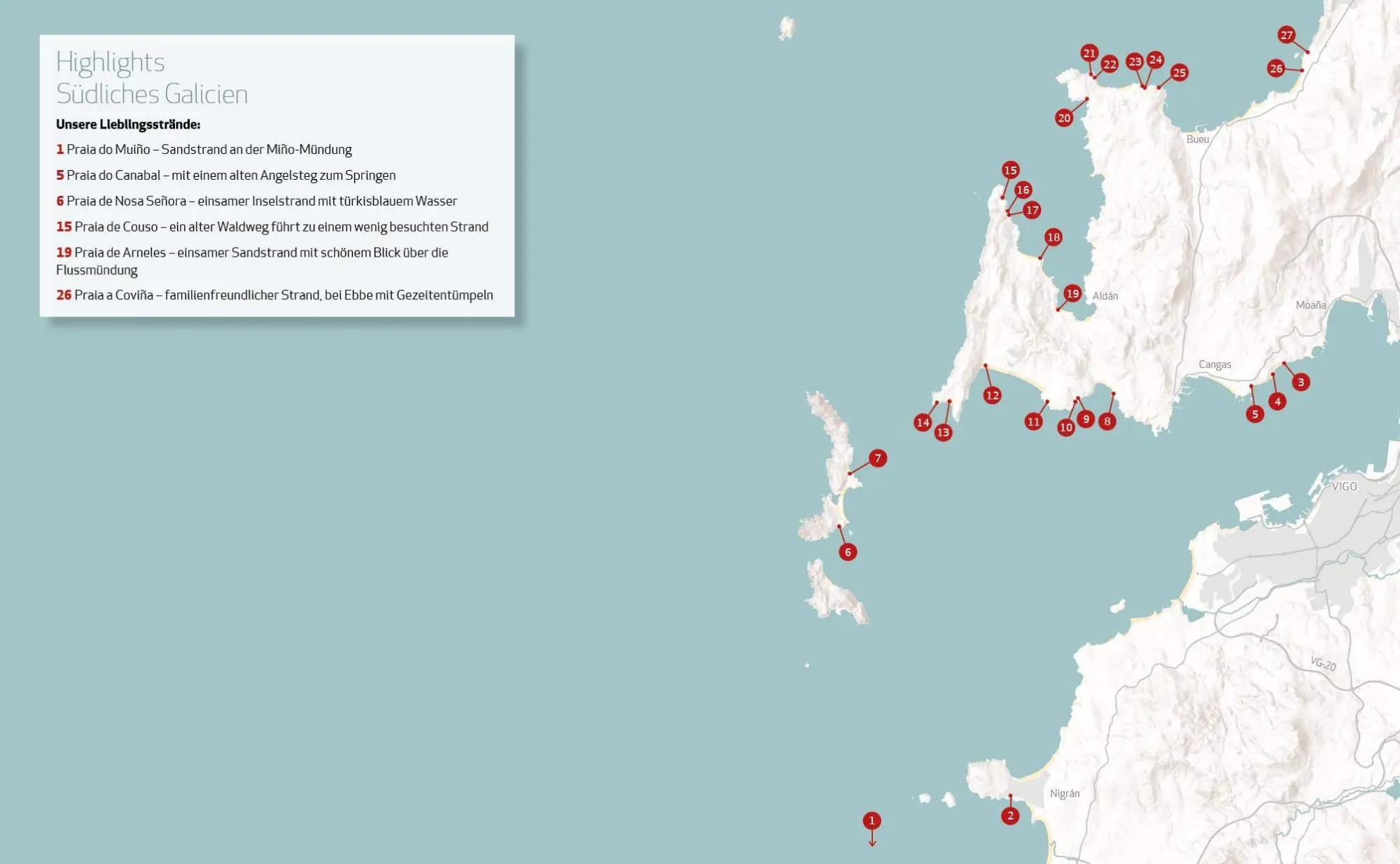Click marker 5 near Cangas
The width and height of the screenshot is (1400, 864).
pyautogui.click(x=1254, y=414)
